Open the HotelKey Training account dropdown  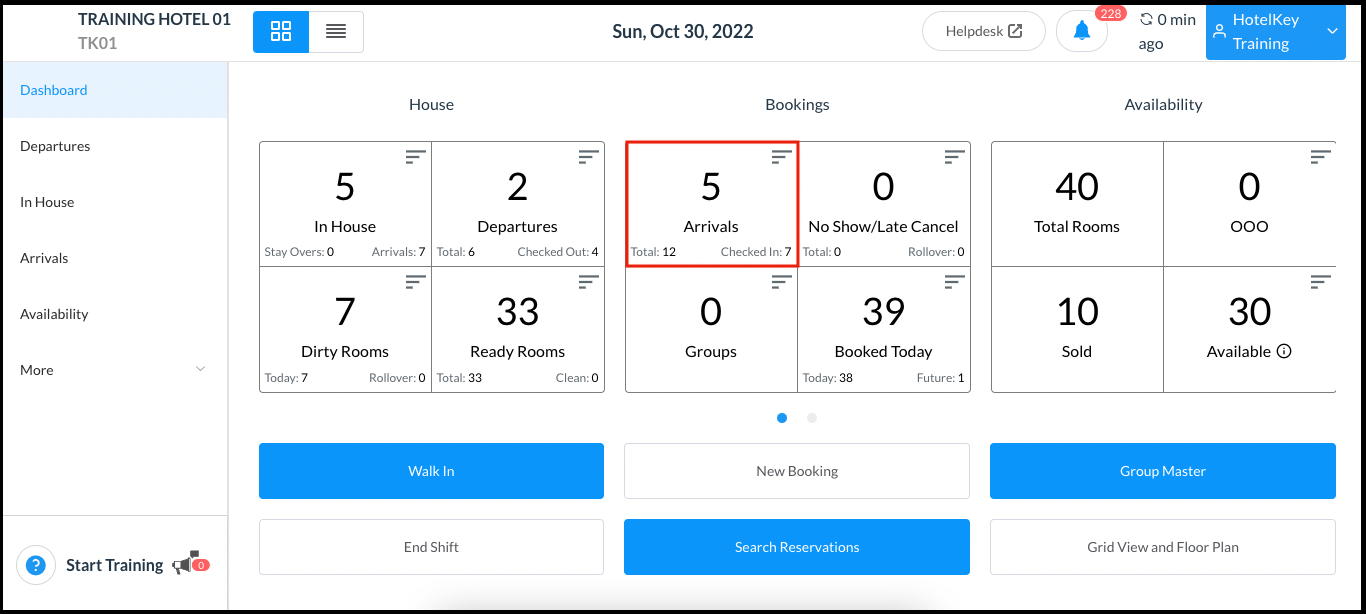tap(1275, 31)
